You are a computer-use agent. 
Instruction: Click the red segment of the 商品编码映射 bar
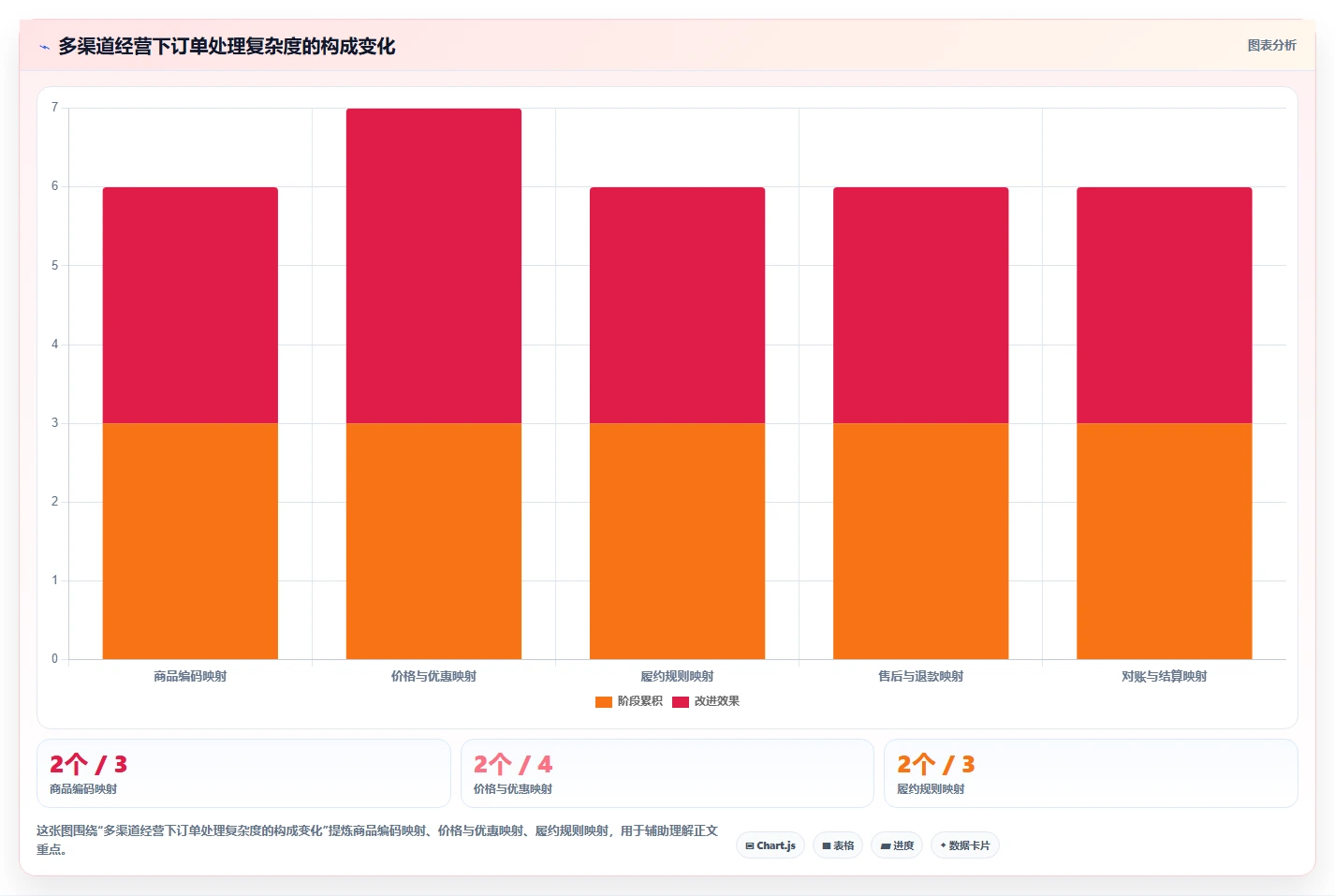tap(190, 305)
